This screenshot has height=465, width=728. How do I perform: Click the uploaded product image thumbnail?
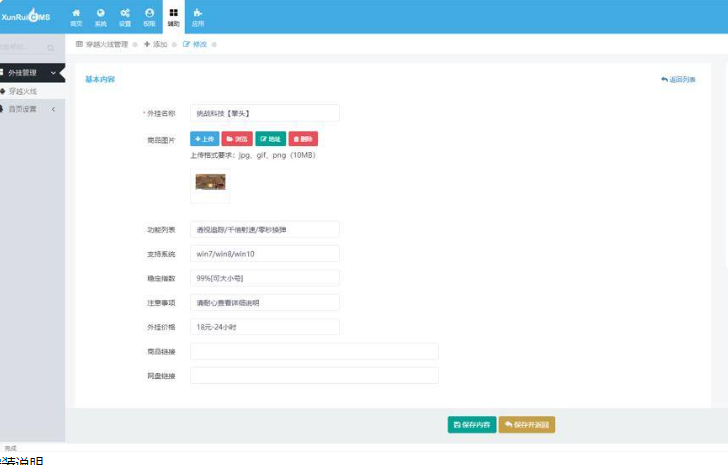click(x=210, y=182)
